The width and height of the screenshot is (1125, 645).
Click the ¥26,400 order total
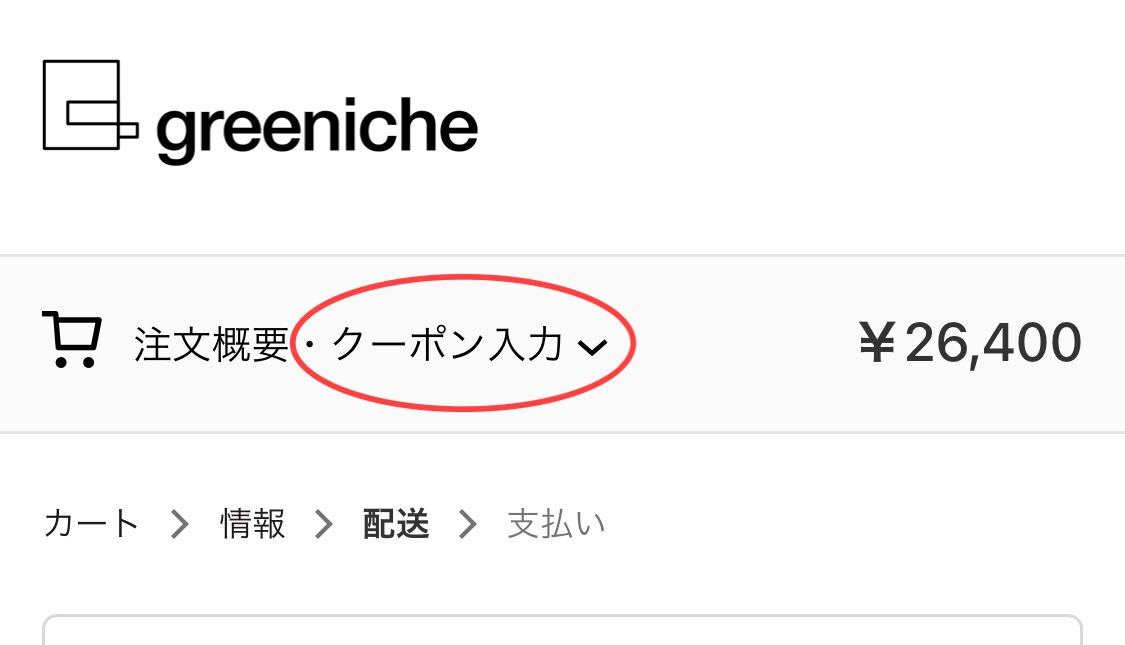tap(970, 344)
